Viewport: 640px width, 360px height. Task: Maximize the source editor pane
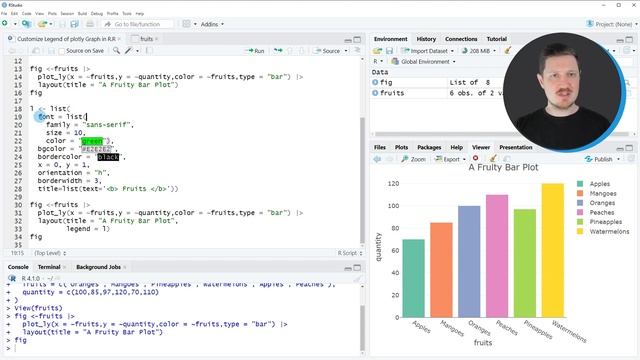pos(357,40)
